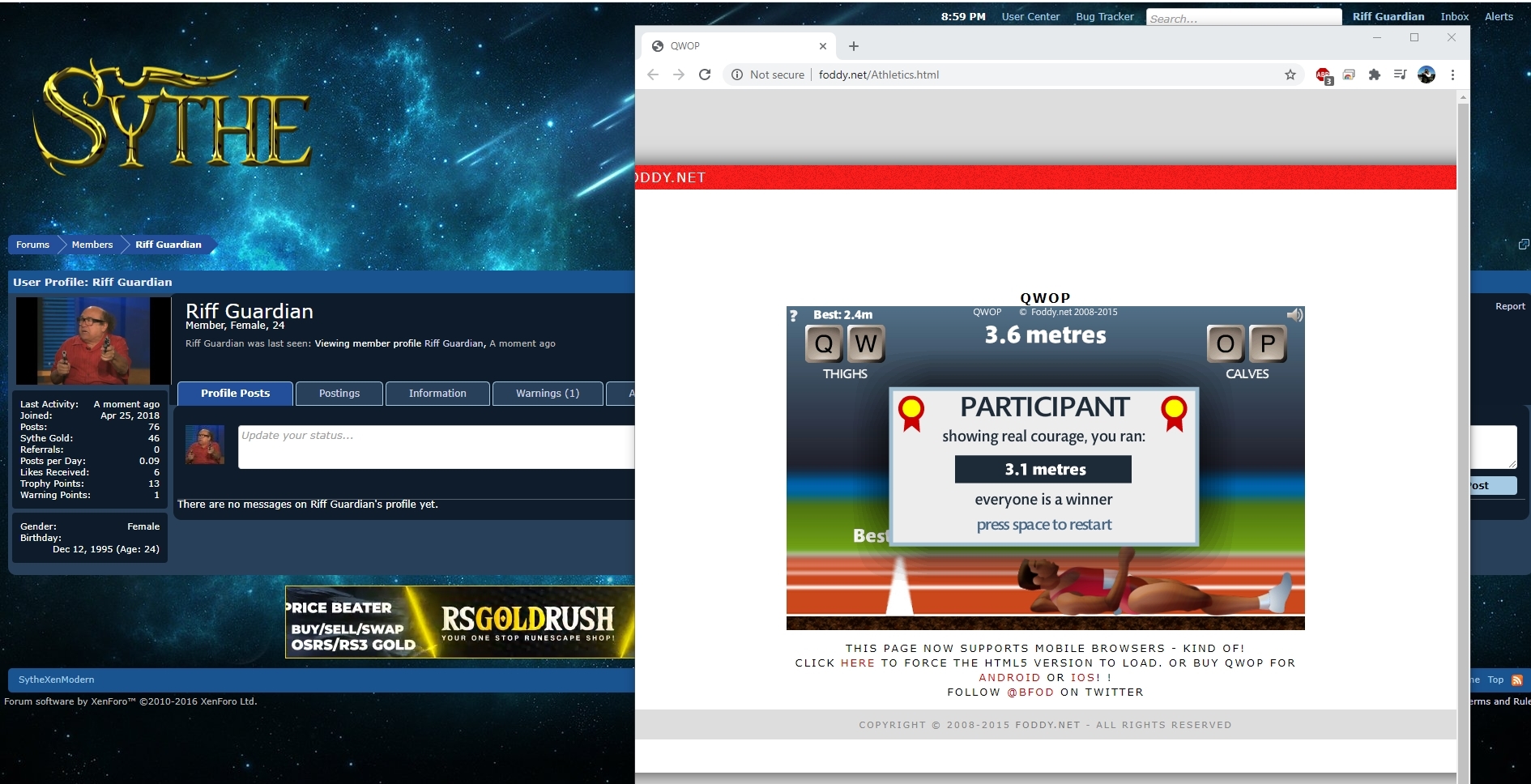The width and height of the screenshot is (1531, 784).
Task: Open Alerts in top bar
Action: tap(1499, 16)
